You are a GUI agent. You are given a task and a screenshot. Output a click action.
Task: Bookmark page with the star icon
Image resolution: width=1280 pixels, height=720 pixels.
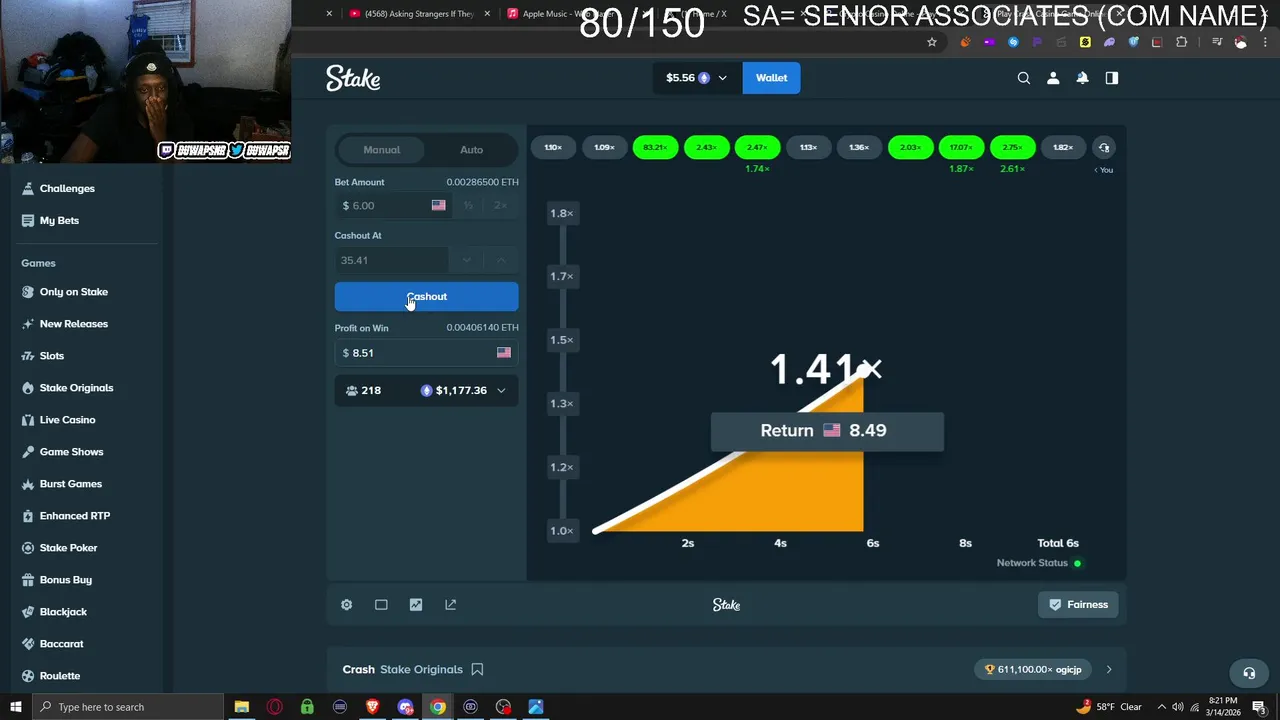tap(932, 42)
